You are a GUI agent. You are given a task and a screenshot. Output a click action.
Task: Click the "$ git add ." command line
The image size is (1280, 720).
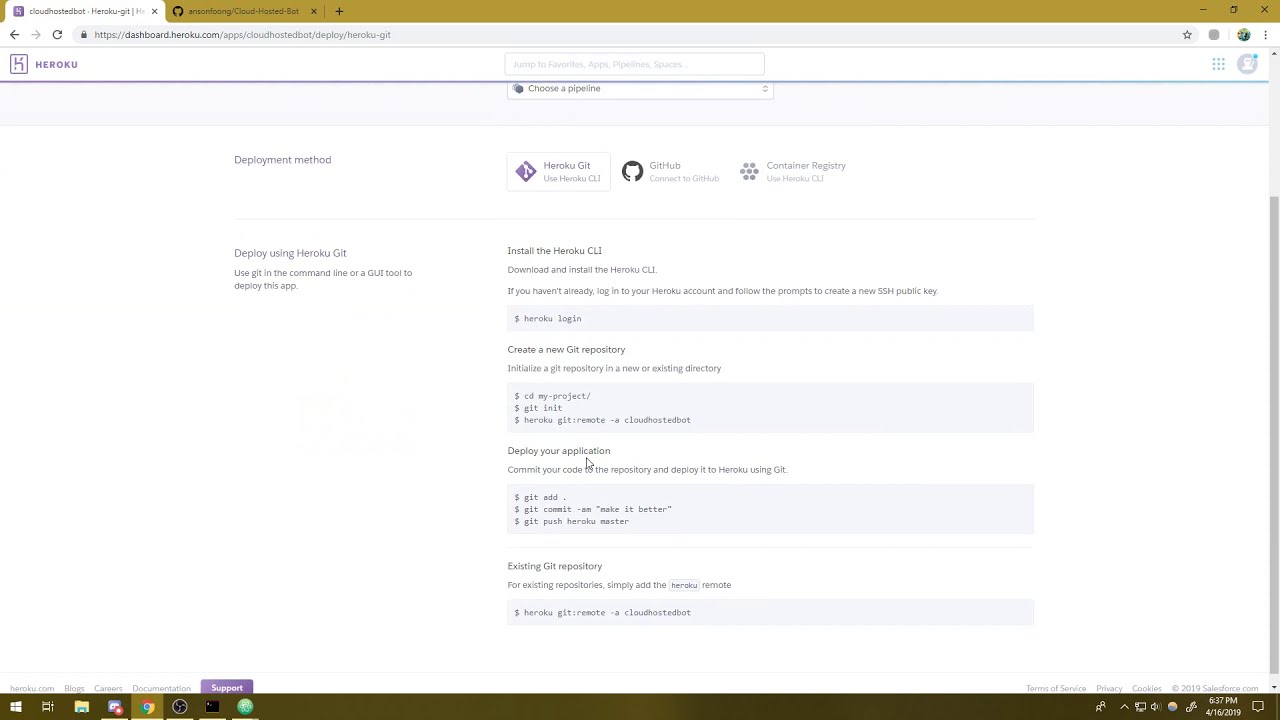click(x=540, y=497)
